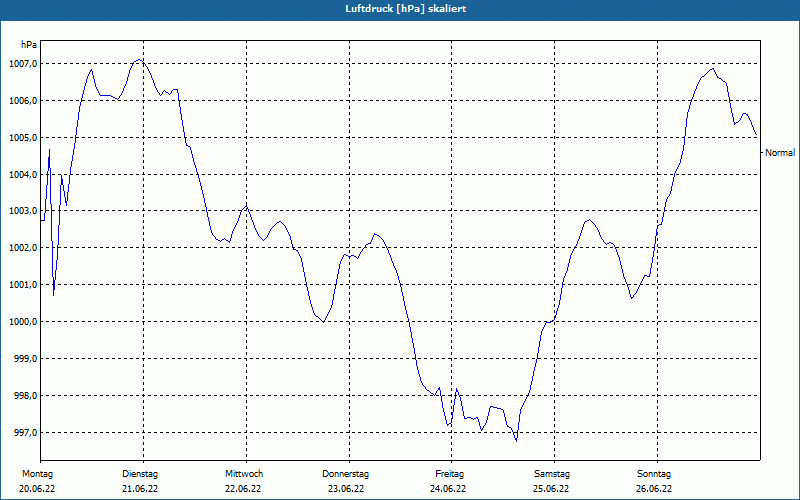
Task: Select the date 20.06.22
Action: [x=37, y=489]
